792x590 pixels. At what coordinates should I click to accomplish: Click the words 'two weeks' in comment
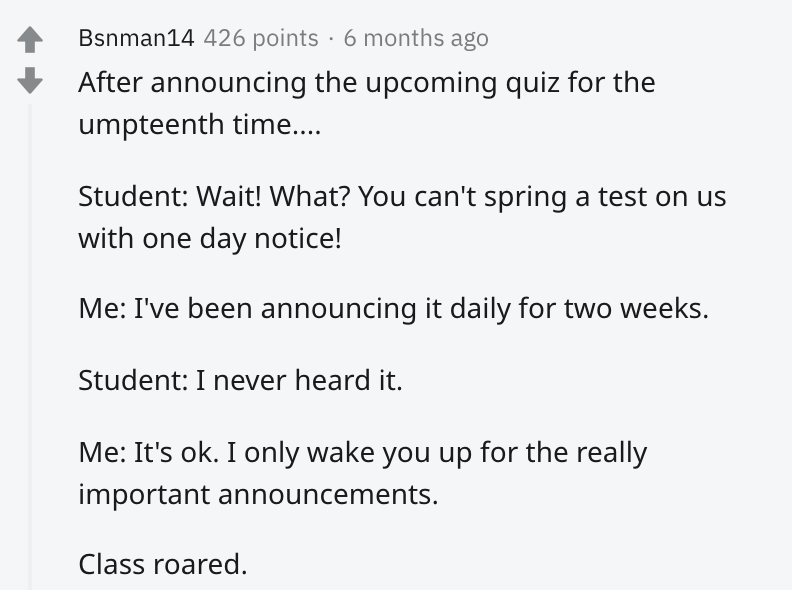tap(636, 308)
